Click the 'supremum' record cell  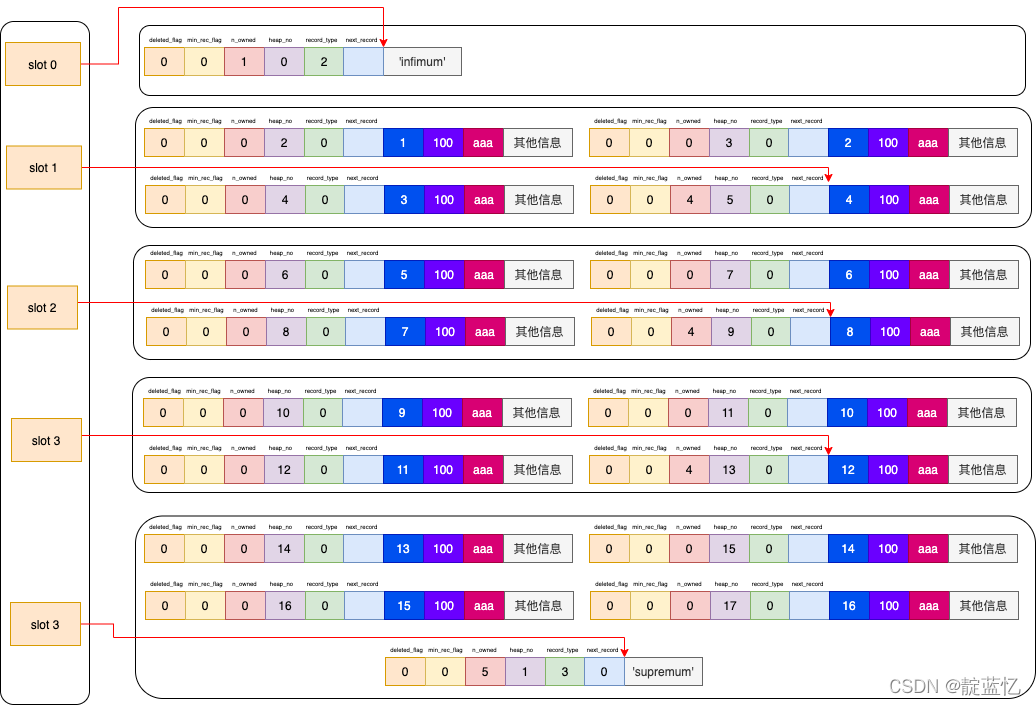[x=663, y=671]
